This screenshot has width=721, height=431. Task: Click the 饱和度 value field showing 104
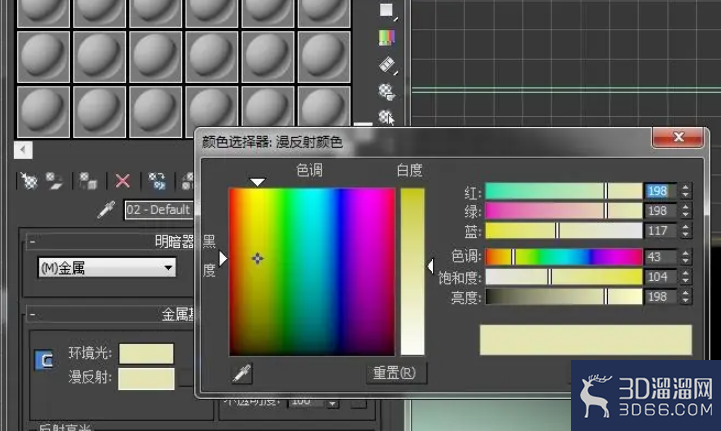pyautogui.click(x=661, y=277)
